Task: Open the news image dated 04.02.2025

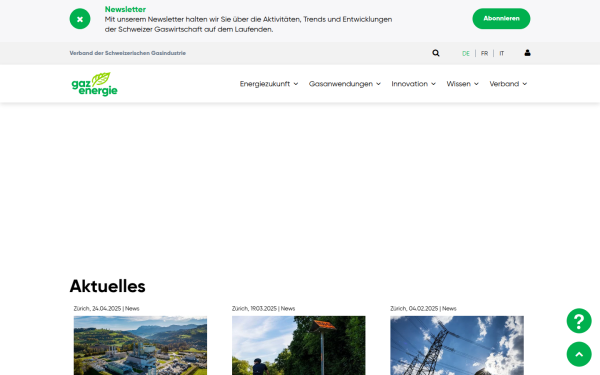Action: coord(457,346)
